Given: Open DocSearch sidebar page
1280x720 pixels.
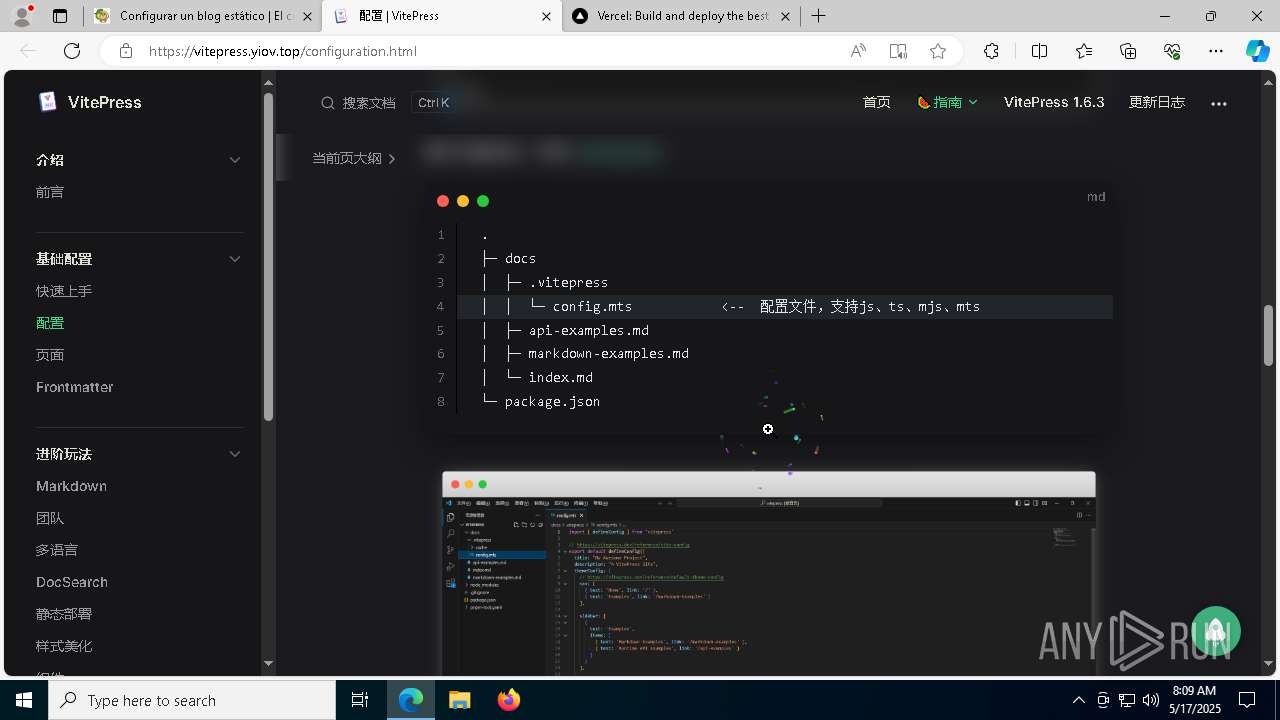Looking at the screenshot, I should [x=72, y=582].
